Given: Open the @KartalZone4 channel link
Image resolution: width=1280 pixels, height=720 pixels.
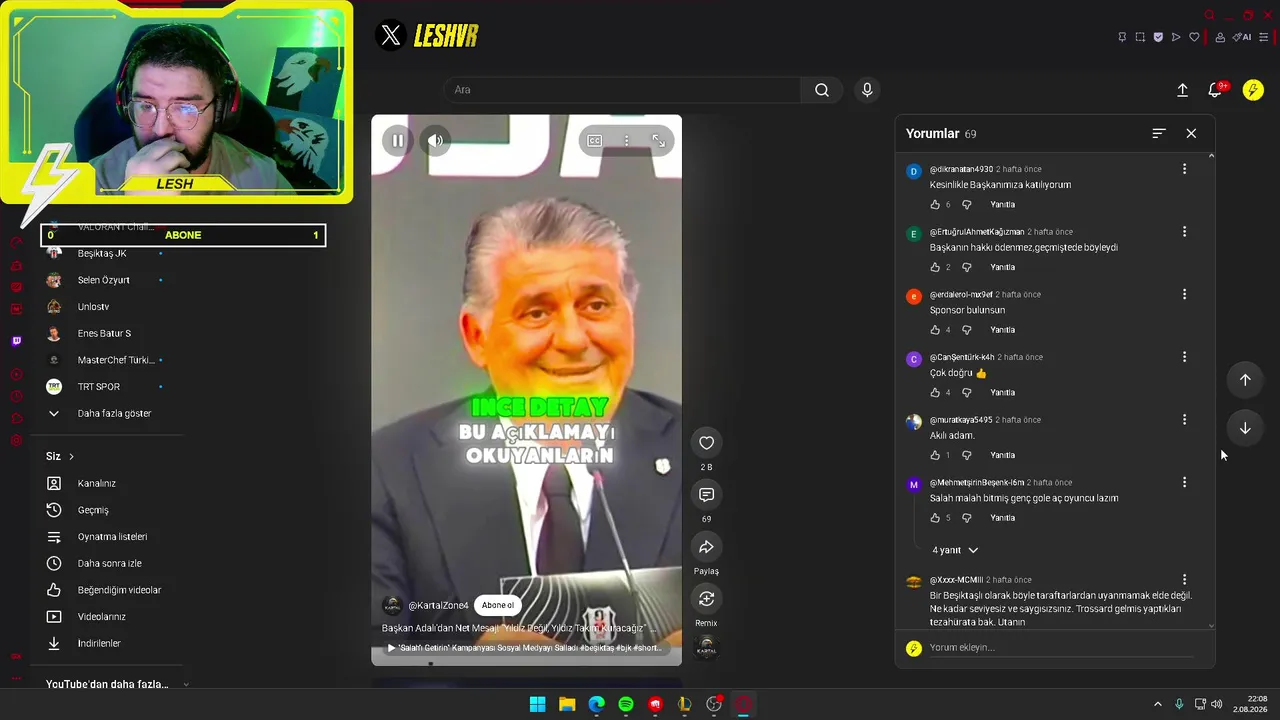Looking at the screenshot, I should (438, 606).
